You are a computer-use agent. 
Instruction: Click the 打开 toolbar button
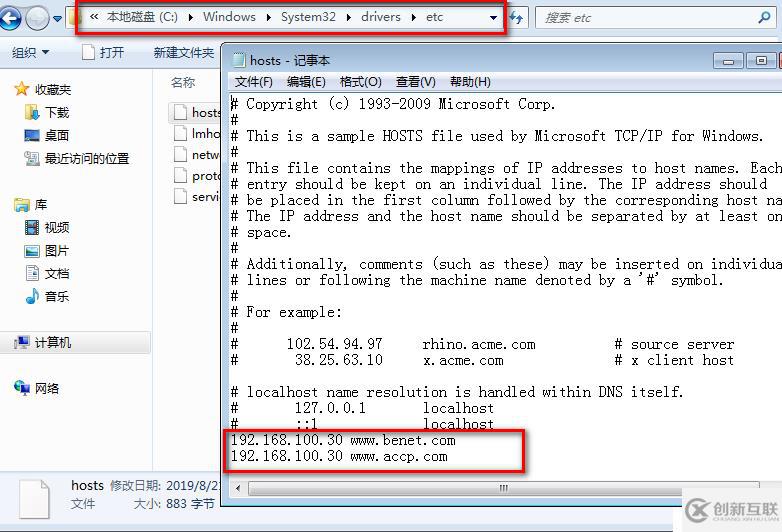click(x=103, y=52)
